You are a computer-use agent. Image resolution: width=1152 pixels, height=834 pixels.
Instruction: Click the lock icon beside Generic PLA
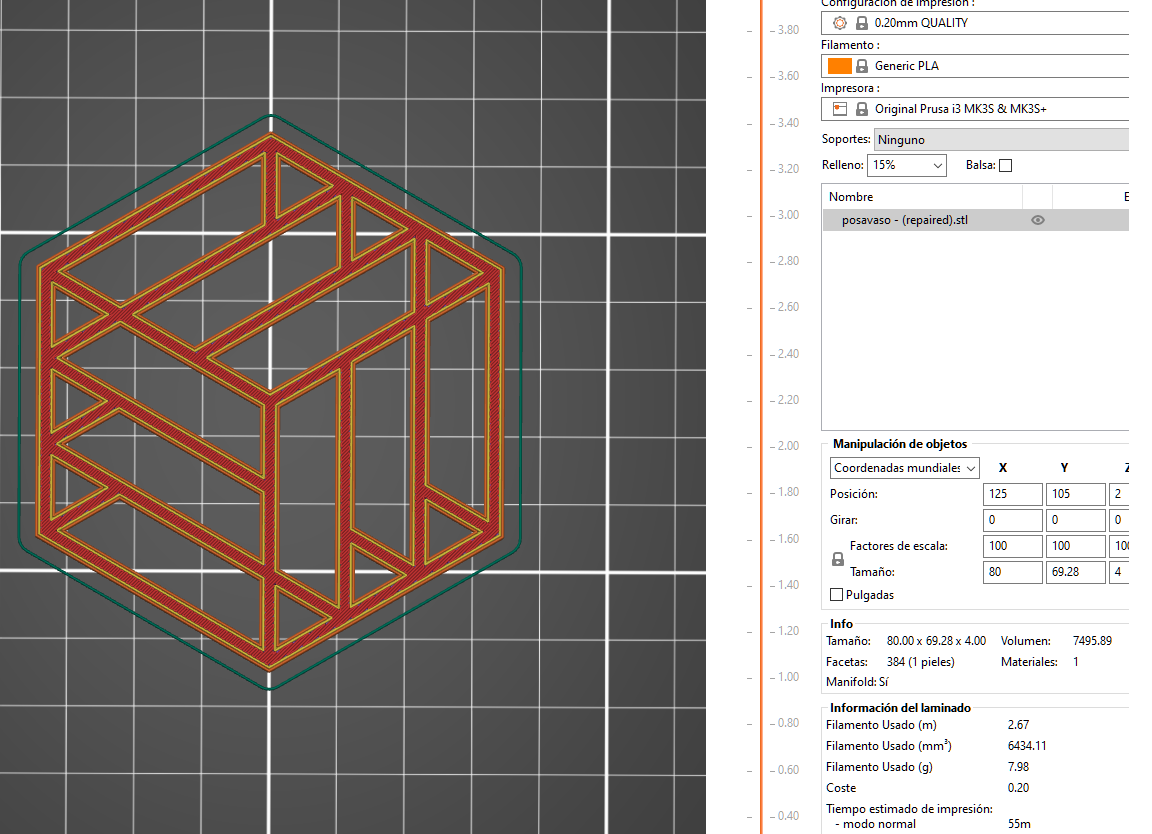[861, 66]
